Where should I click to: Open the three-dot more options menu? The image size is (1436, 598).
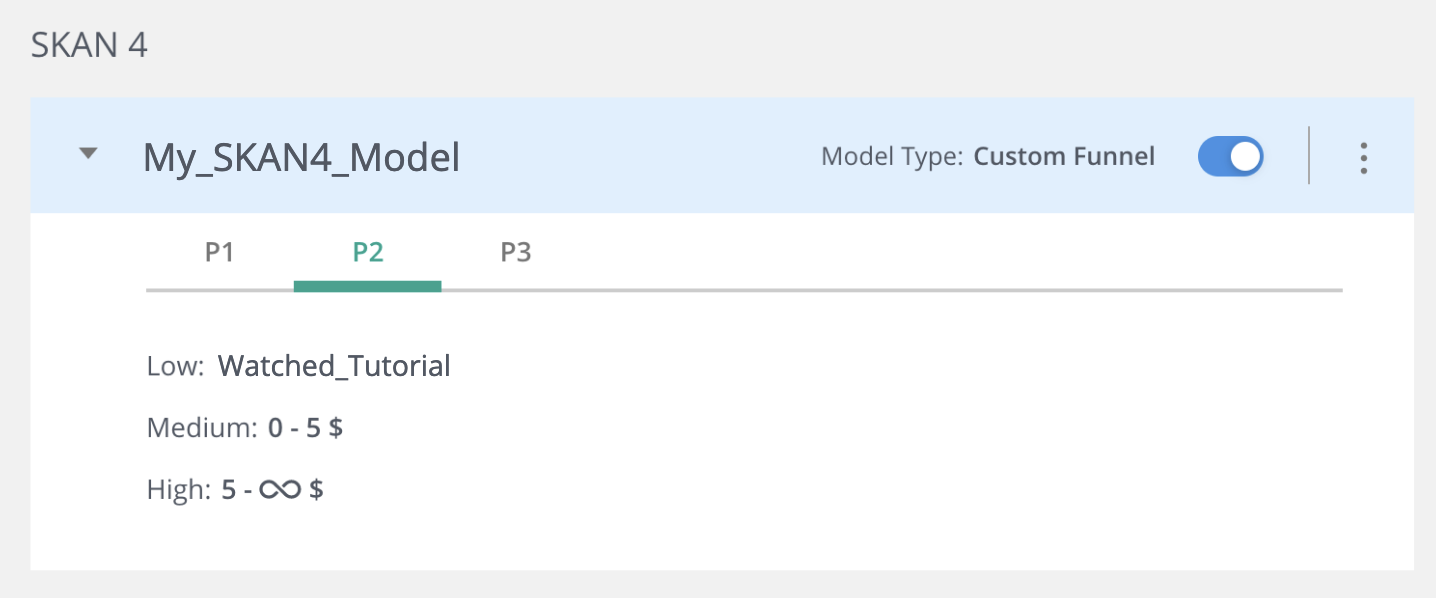[x=1363, y=158]
